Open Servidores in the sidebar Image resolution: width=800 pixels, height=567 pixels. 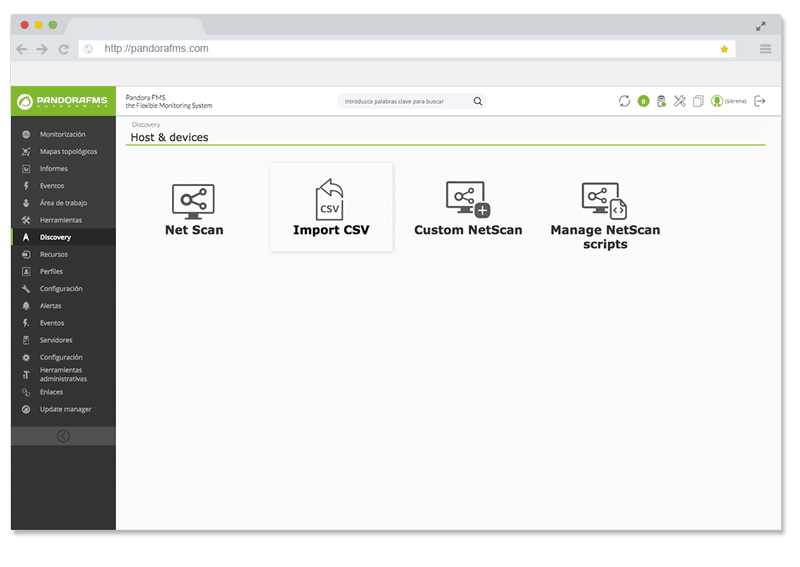point(56,340)
